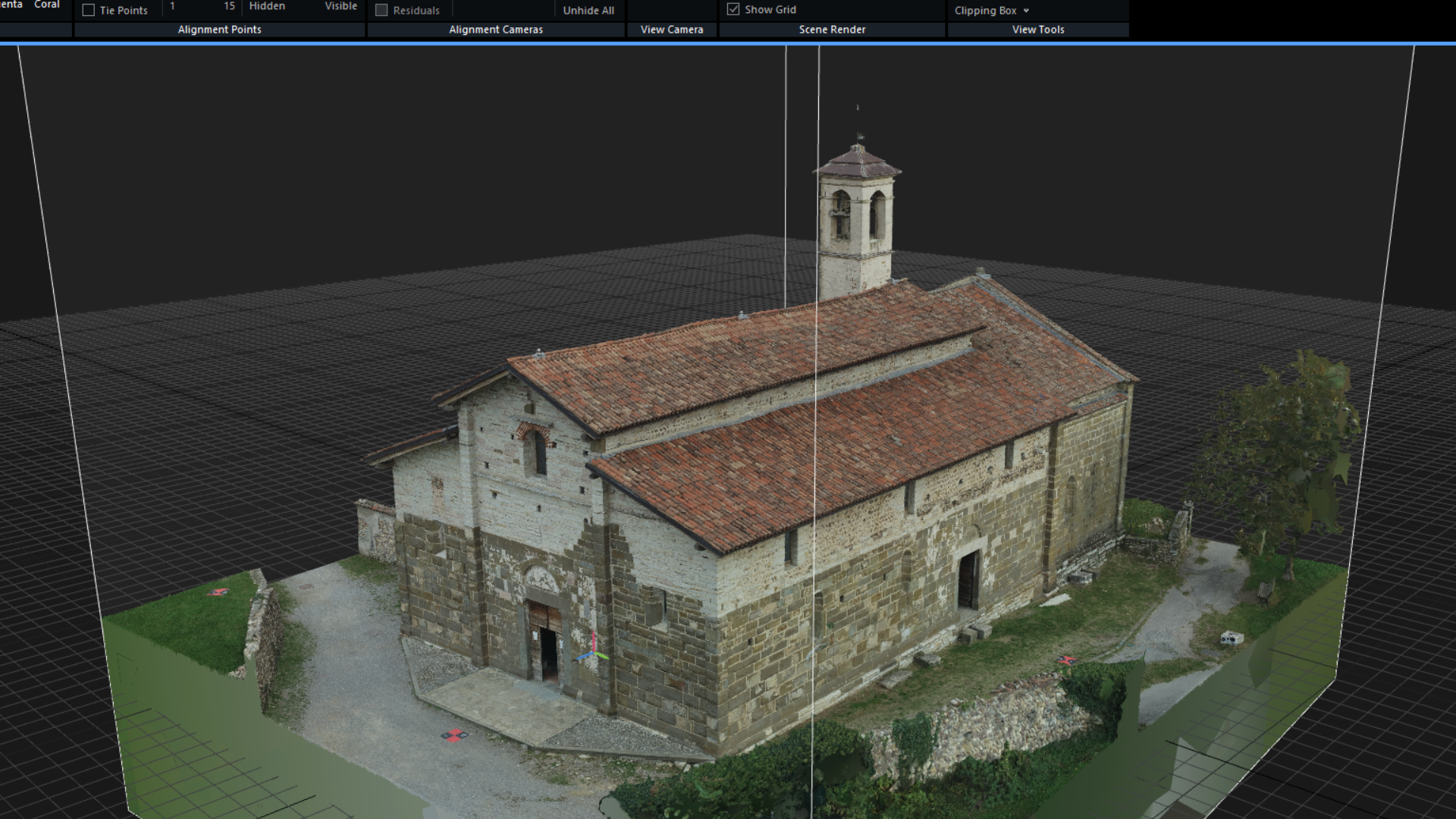Click the Visible label in Alignment Points
The height and width of the screenshot is (819, 1456).
click(x=340, y=6)
